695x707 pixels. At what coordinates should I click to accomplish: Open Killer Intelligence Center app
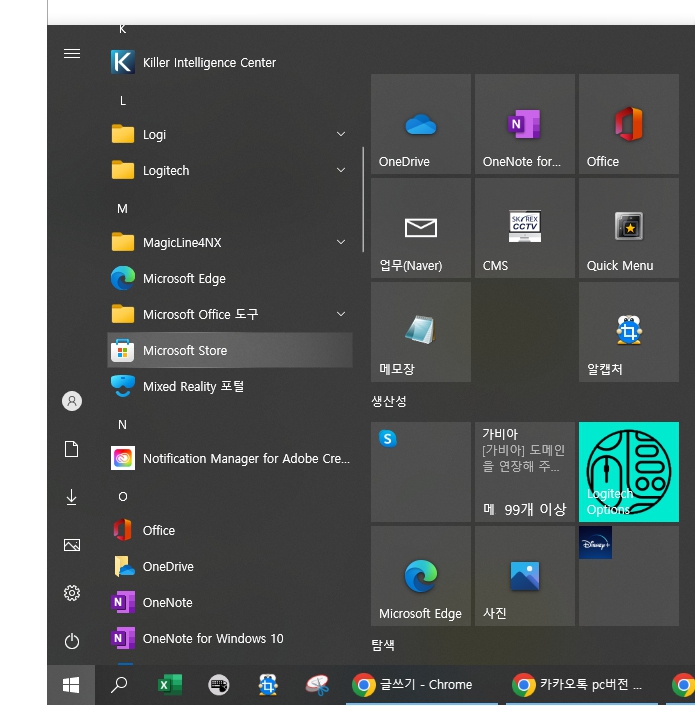click(x=230, y=62)
